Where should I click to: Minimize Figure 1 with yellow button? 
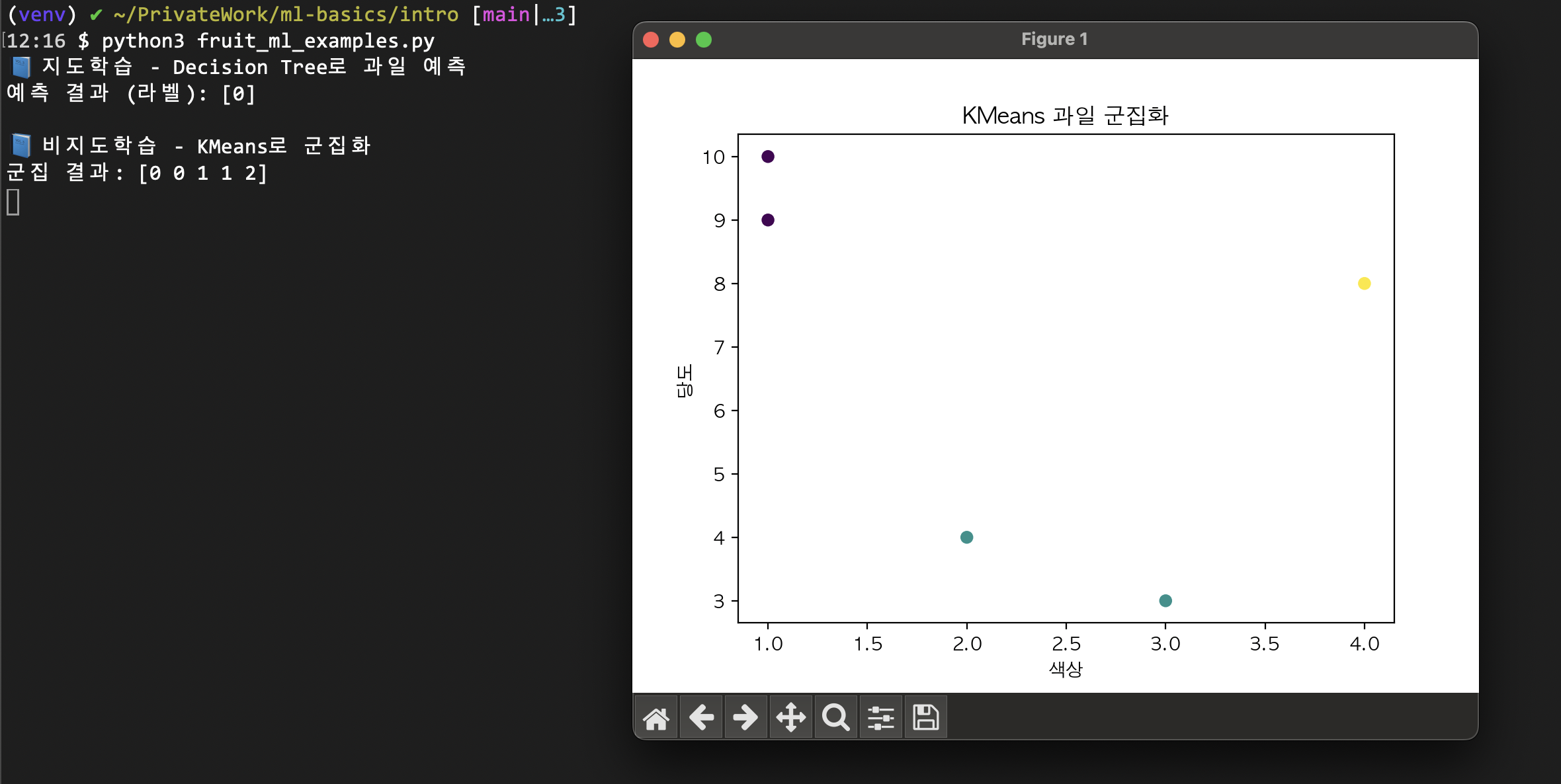pyautogui.click(x=677, y=40)
